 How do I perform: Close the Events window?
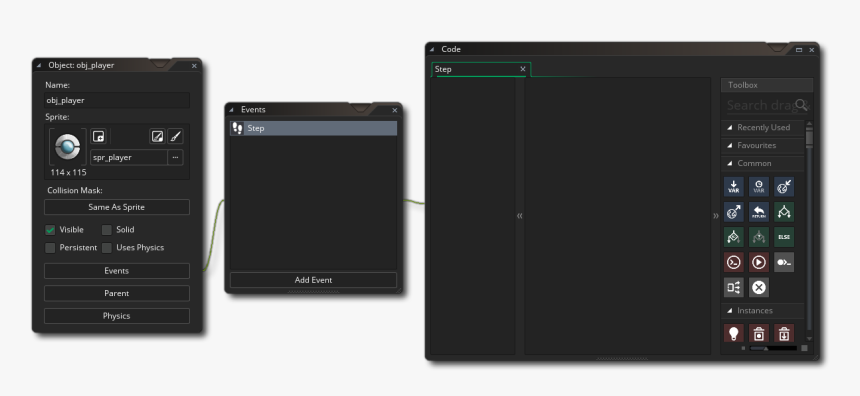click(x=394, y=110)
